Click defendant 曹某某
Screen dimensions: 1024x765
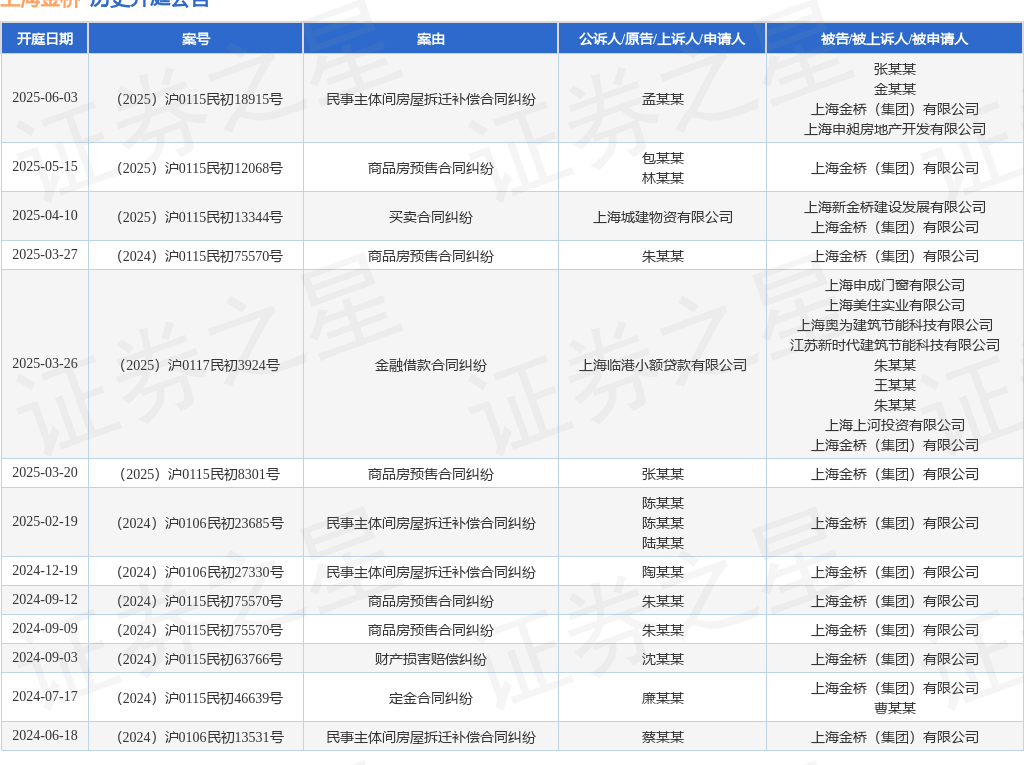point(895,708)
